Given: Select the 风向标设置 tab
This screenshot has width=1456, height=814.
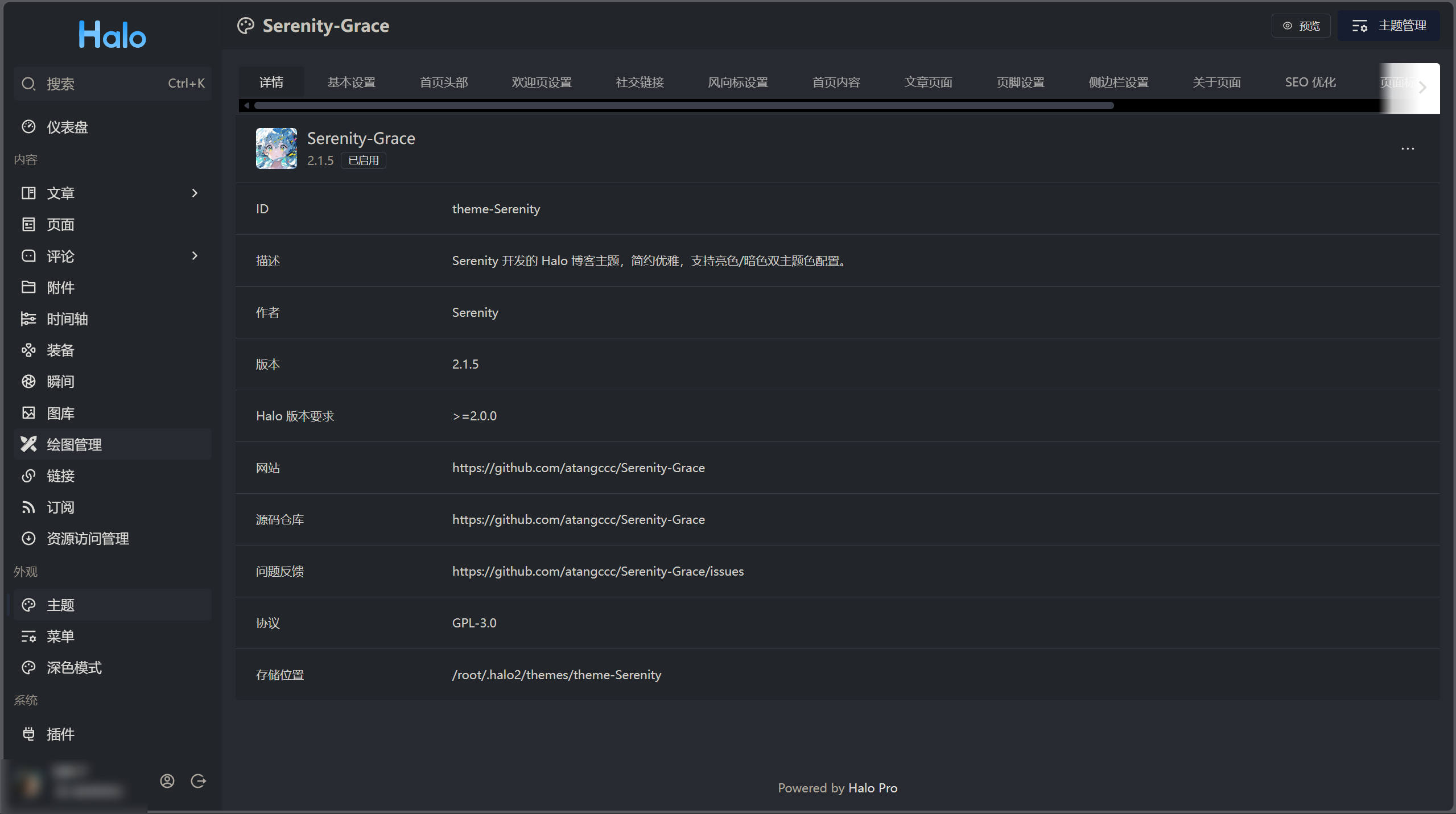Looking at the screenshot, I should point(738,82).
